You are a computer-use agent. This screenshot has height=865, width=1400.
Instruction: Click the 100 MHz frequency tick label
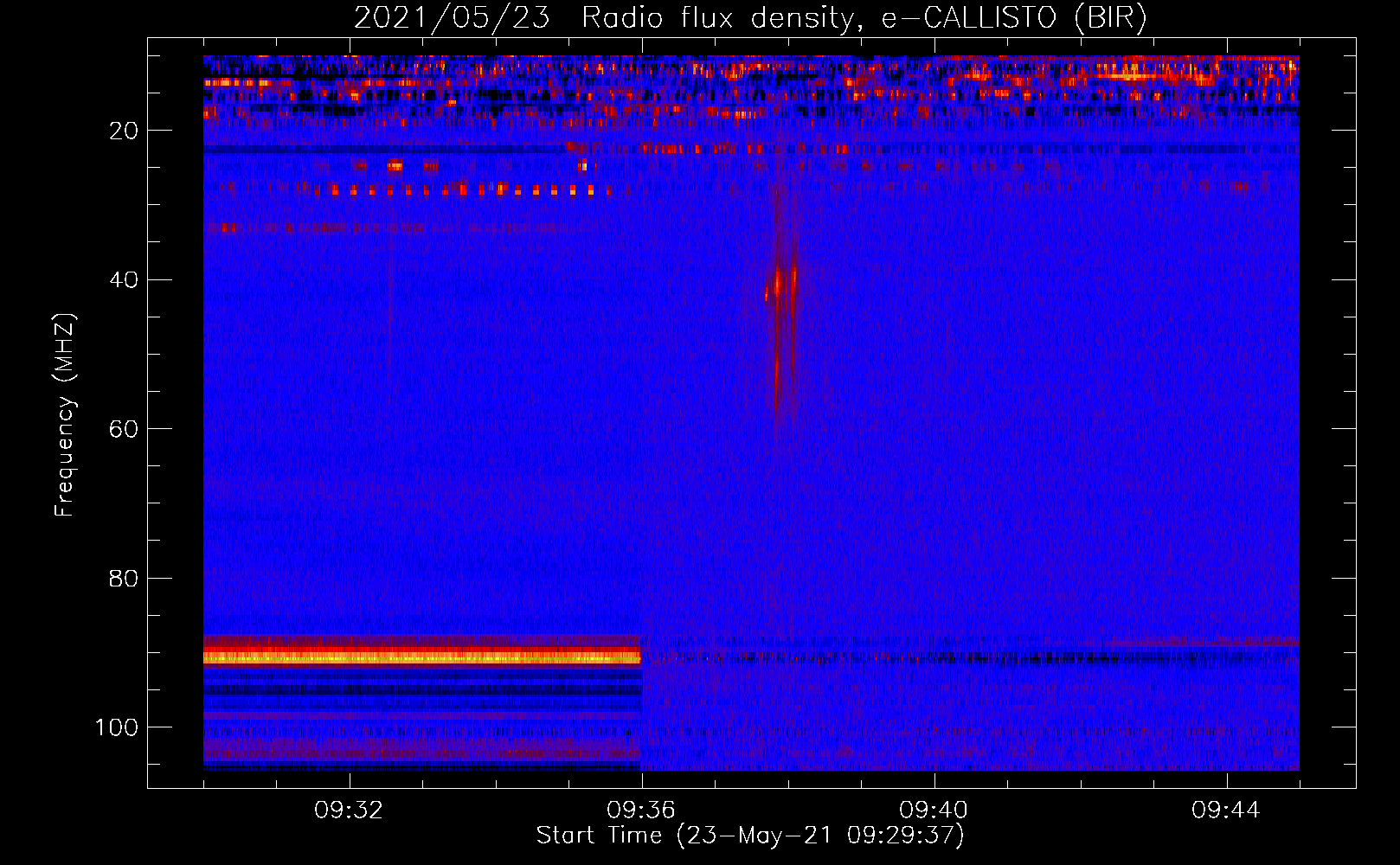(117, 727)
